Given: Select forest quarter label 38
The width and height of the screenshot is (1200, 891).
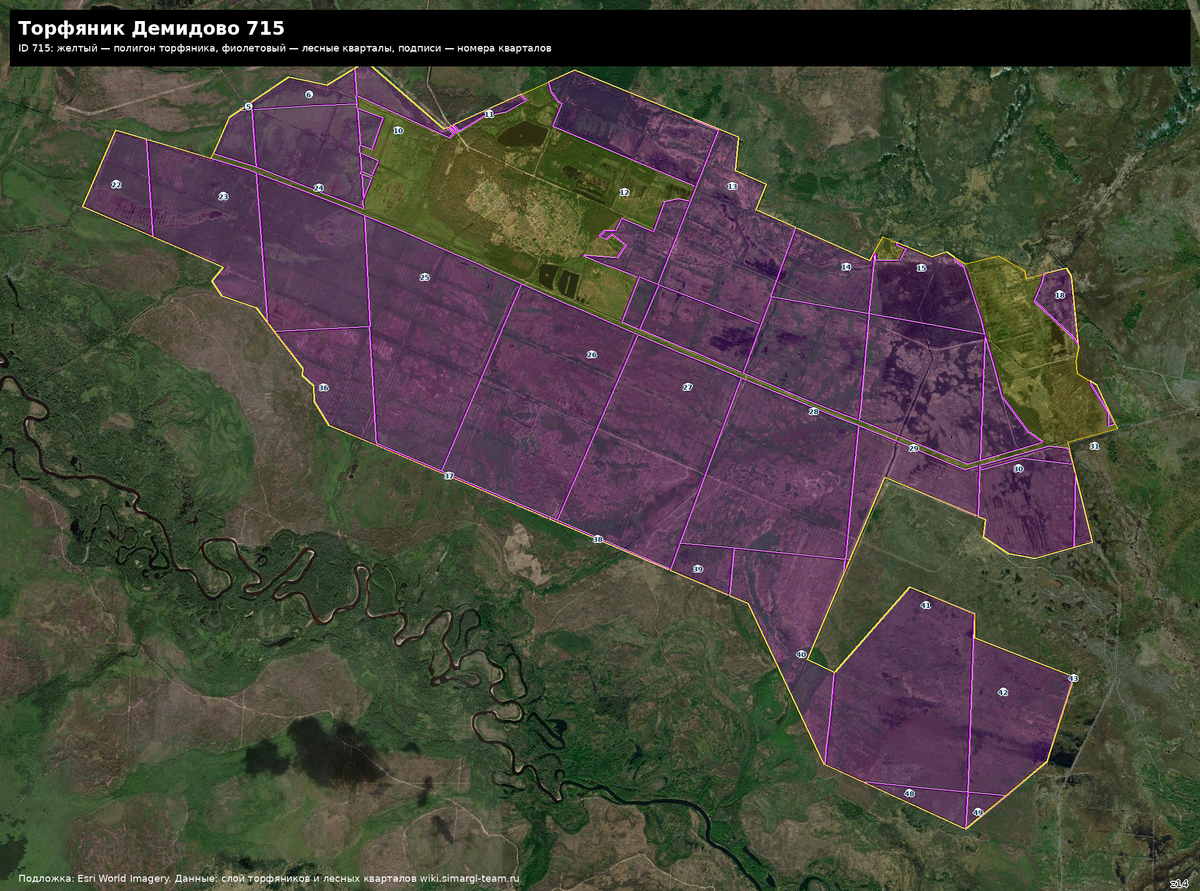Looking at the screenshot, I should [598, 540].
